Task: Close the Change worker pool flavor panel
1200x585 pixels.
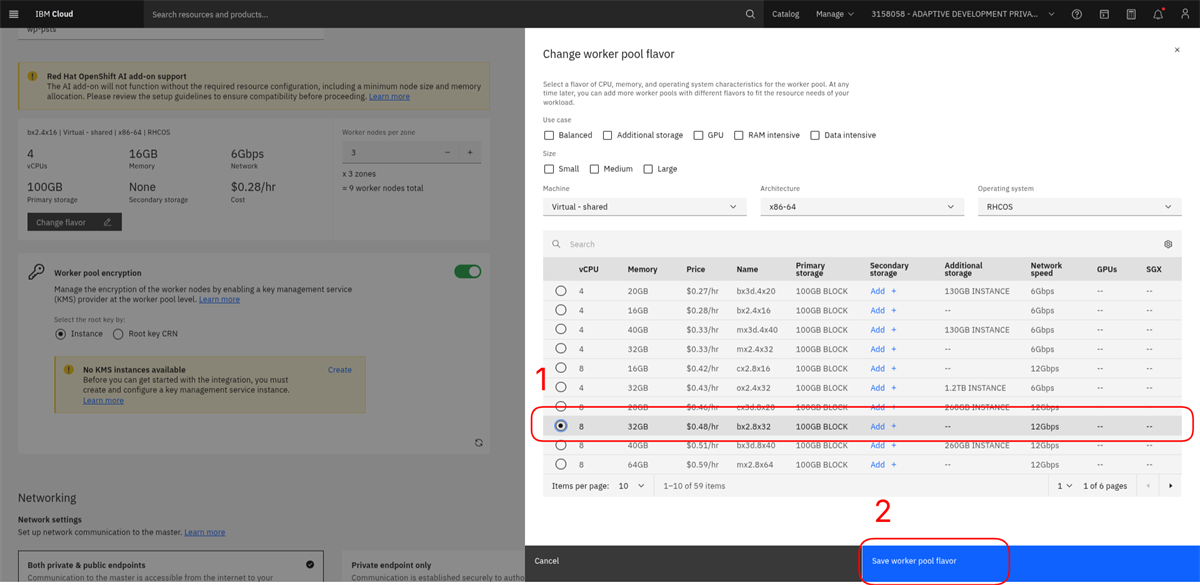Action: pos(1177,49)
